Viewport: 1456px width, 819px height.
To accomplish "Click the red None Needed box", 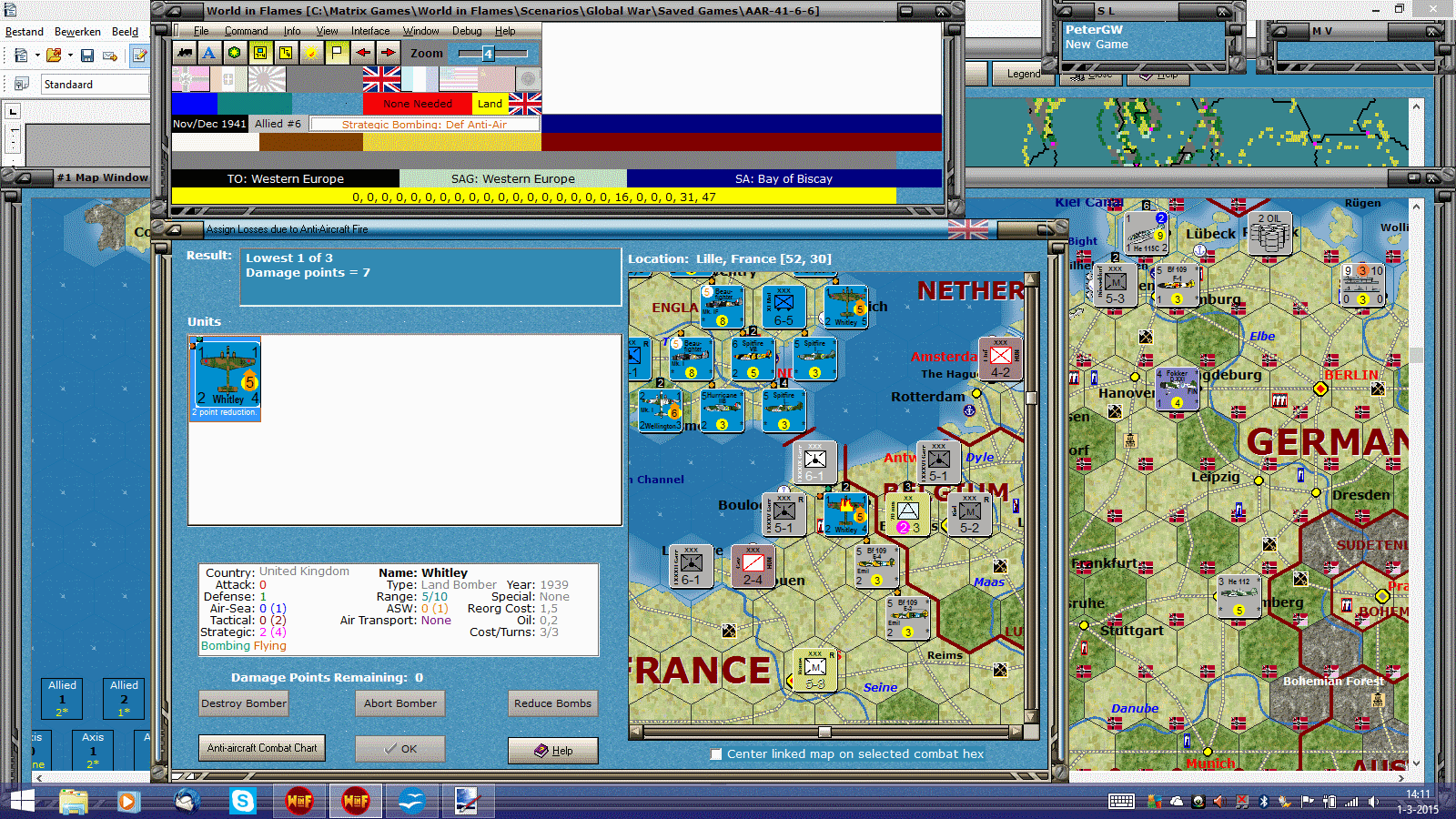I will point(418,103).
